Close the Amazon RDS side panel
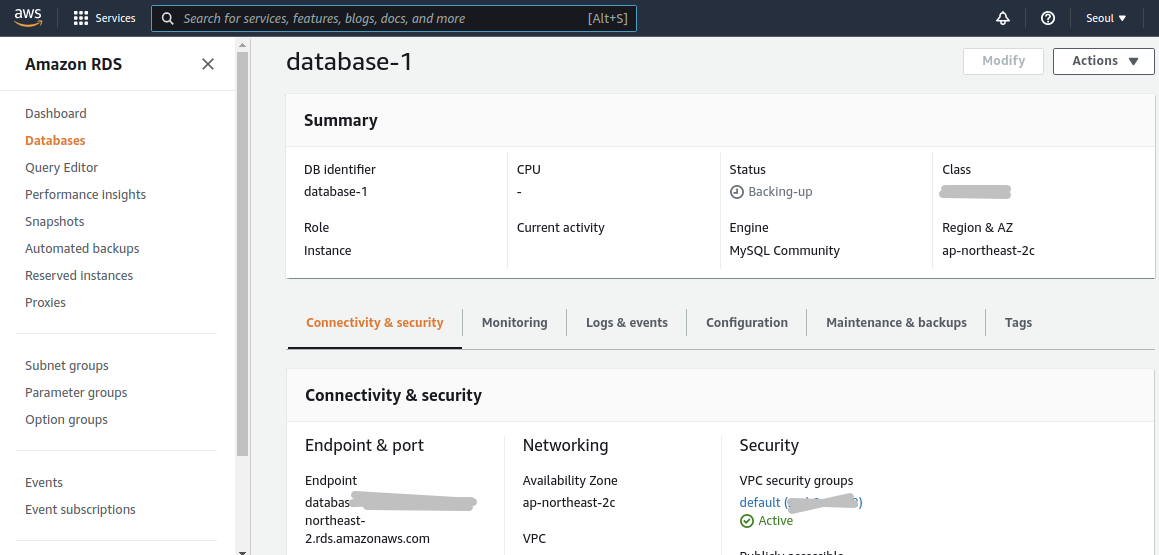Image resolution: width=1159 pixels, height=555 pixels. point(208,64)
